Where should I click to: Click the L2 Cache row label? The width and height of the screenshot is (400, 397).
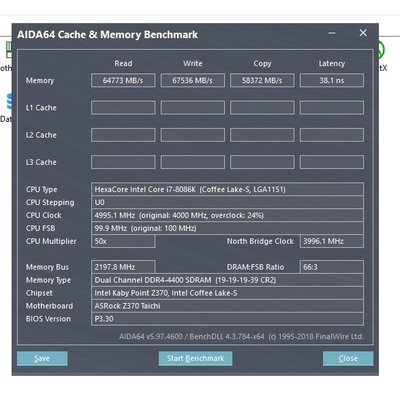click(41, 135)
